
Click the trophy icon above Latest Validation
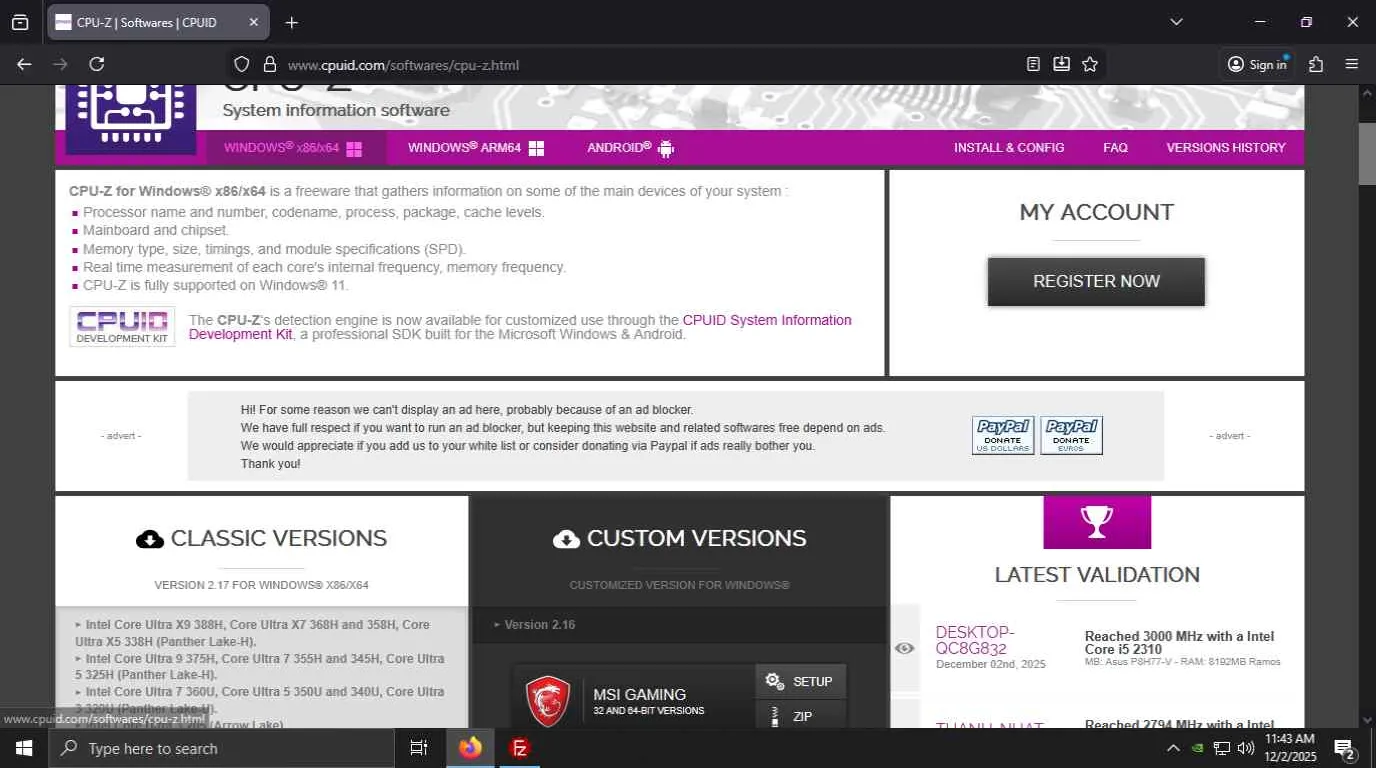pyautogui.click(x=1097, y=522)
